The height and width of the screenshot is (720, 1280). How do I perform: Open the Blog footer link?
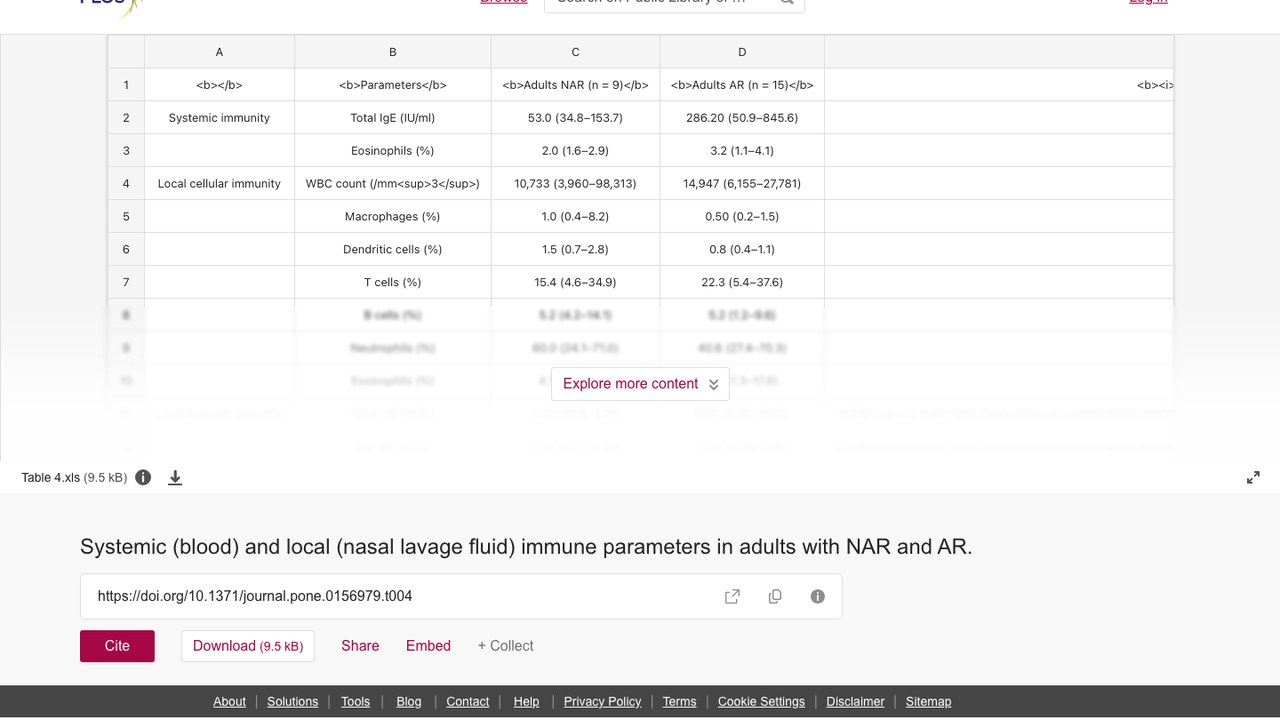pyautogui.click(x=409, y=702)
